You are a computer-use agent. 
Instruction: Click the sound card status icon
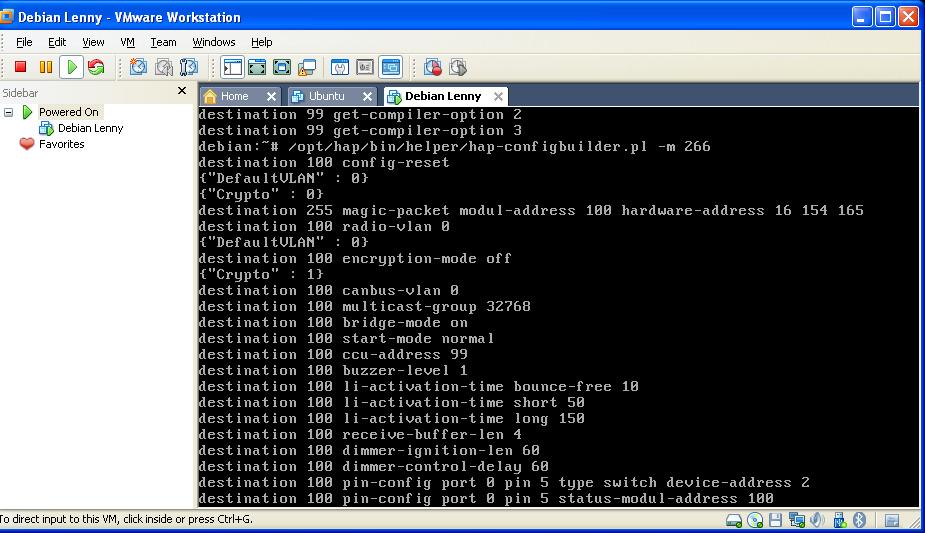pyautogui.click(x=817, y=520)
